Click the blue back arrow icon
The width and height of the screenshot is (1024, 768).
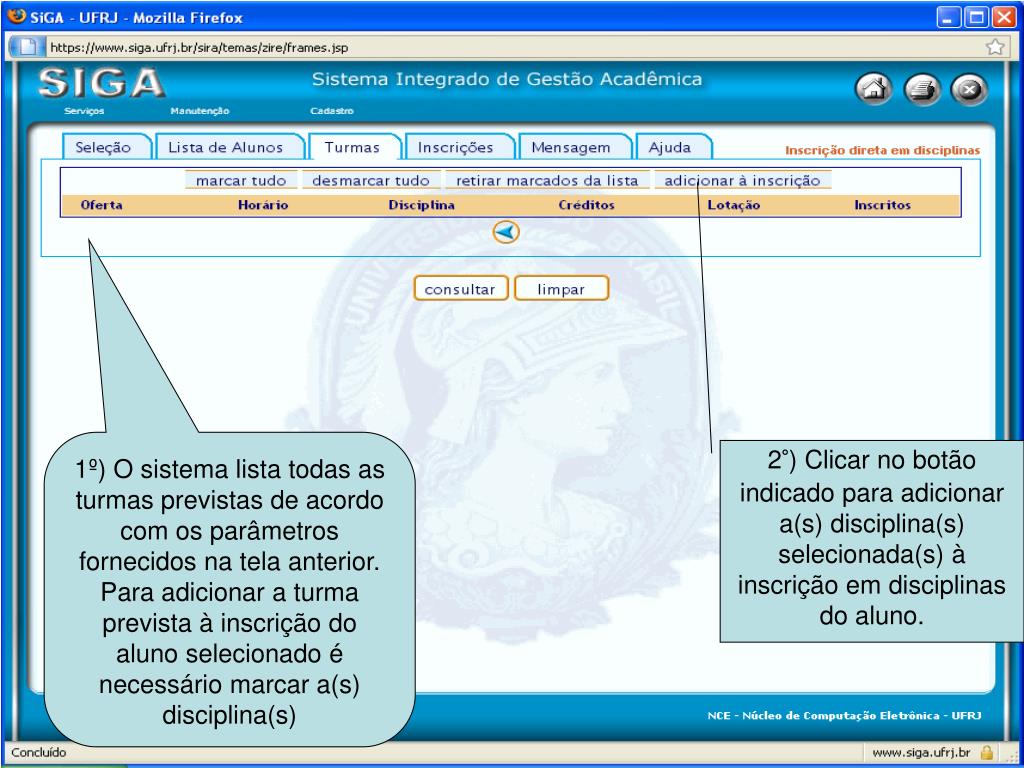pyautogui.click(x=506, y=232)
